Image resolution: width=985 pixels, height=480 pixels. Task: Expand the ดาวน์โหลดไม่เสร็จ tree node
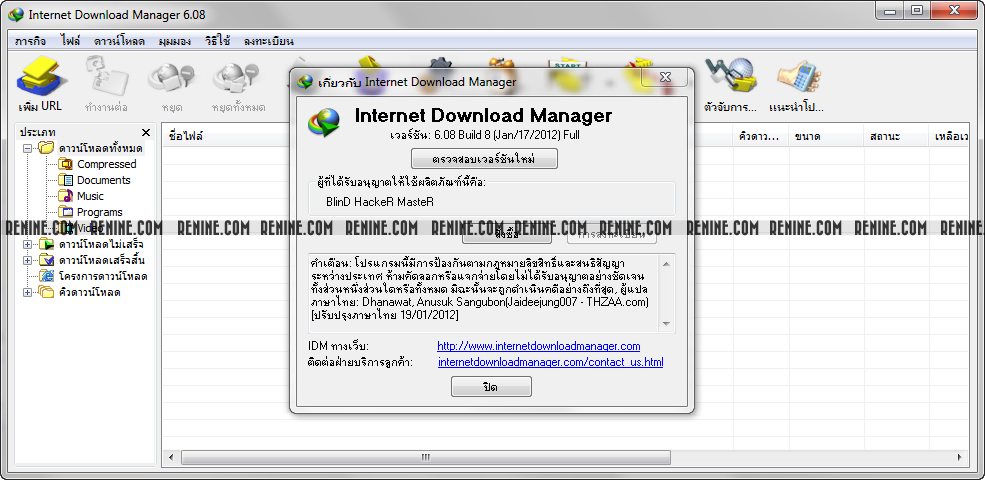(27, 244)
